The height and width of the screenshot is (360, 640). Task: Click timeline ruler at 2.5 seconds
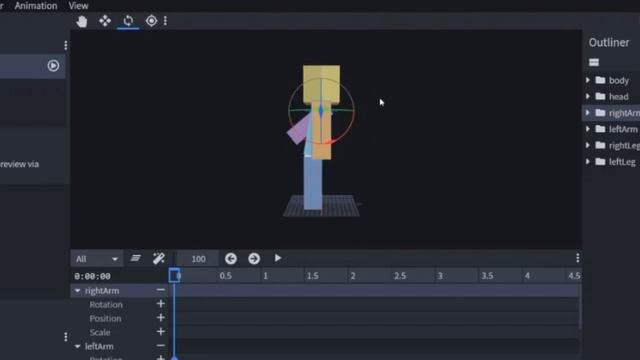400,276
